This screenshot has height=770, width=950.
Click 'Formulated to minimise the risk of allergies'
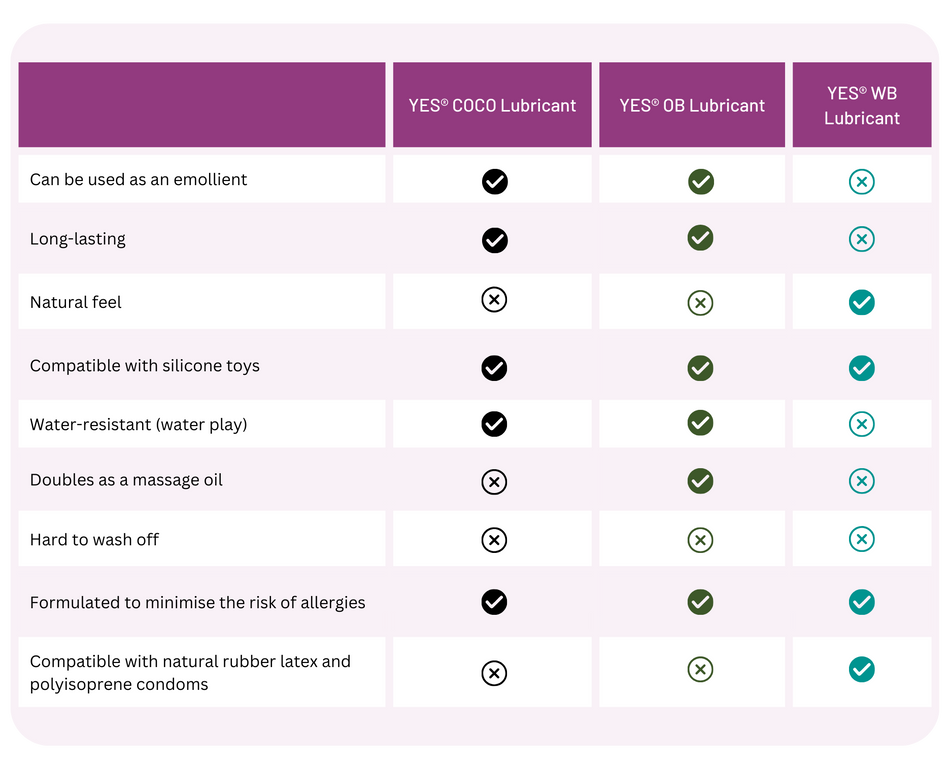pos(198,602)
